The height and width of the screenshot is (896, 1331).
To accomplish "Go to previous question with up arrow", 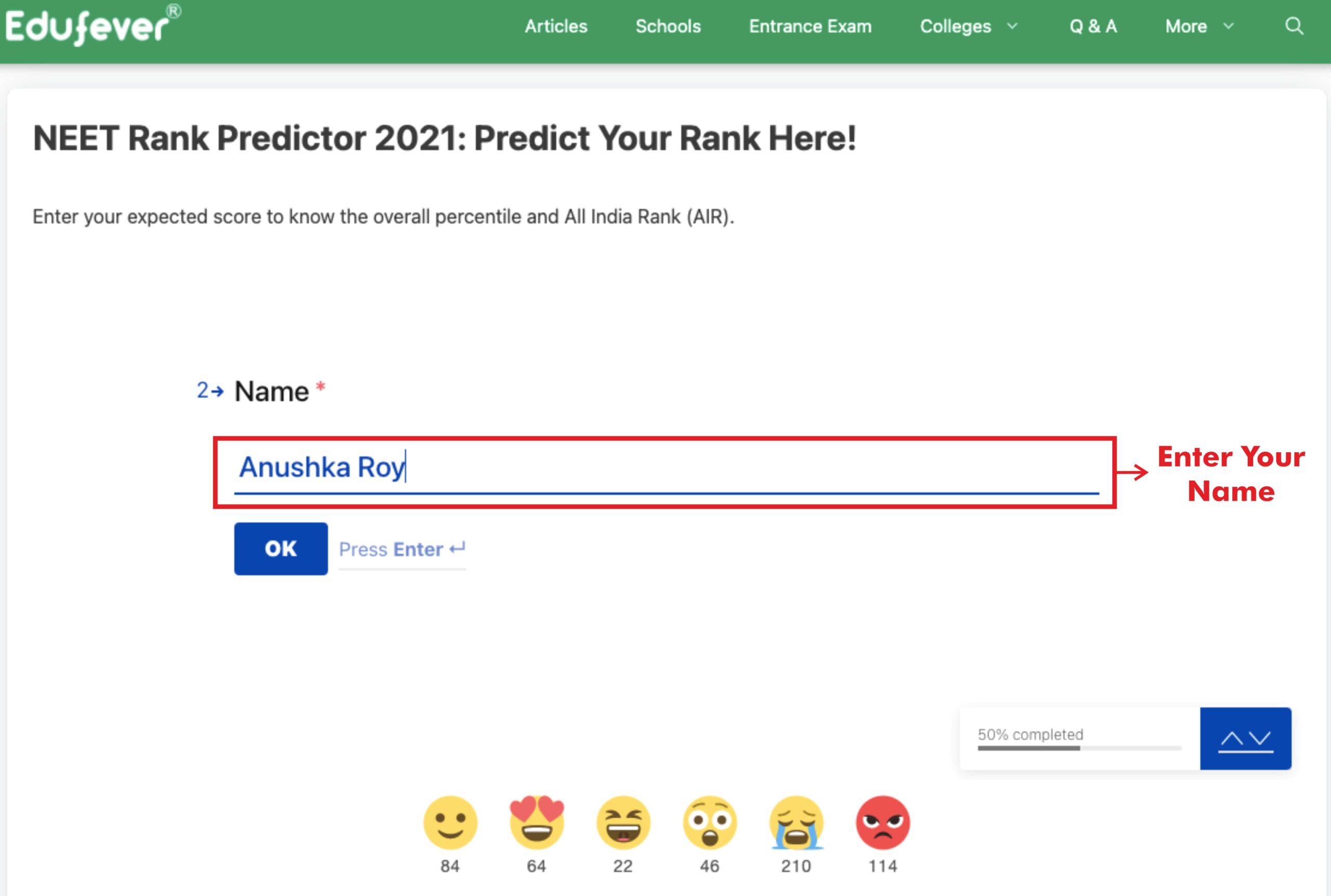I will [x=1231, y=739].
